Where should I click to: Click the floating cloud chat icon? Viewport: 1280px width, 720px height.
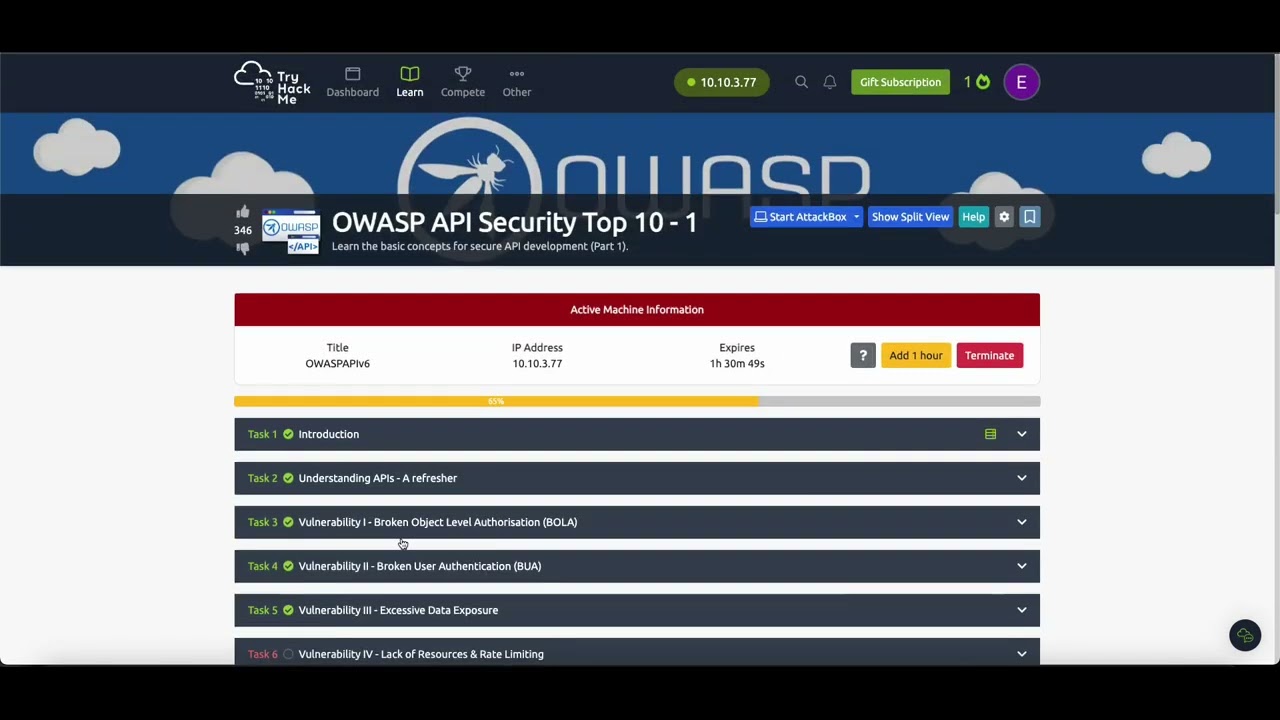click(x=1245, y=635)
